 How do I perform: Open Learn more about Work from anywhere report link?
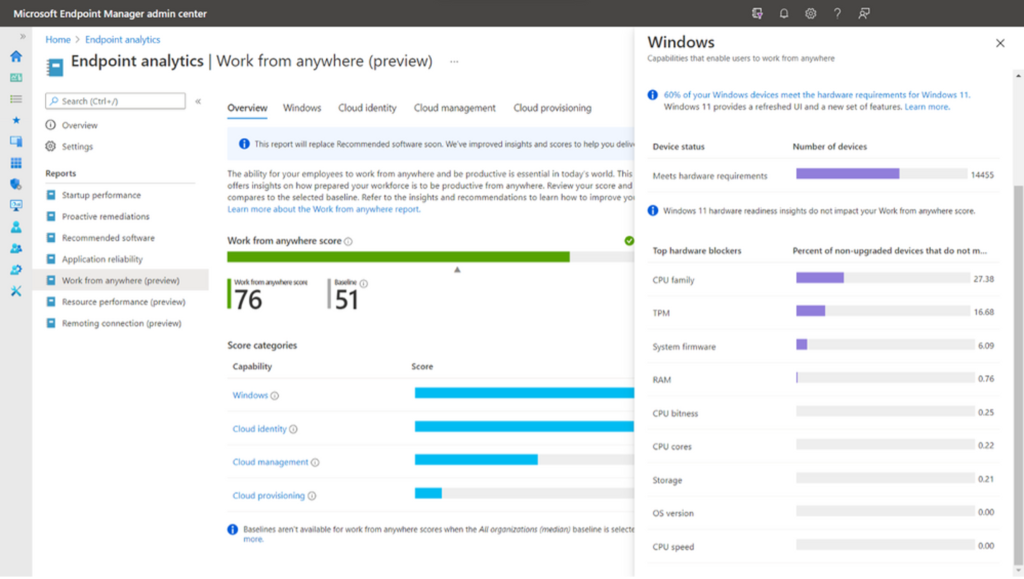324,210
